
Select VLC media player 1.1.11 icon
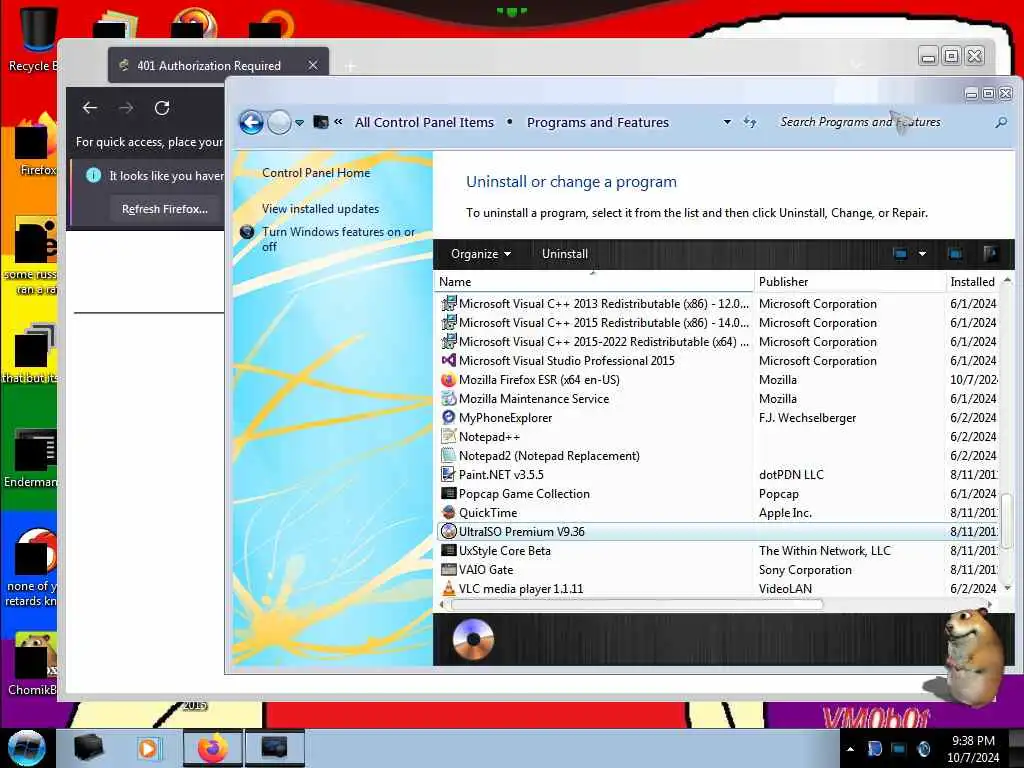pyautogui.click(x=449, y=588)
